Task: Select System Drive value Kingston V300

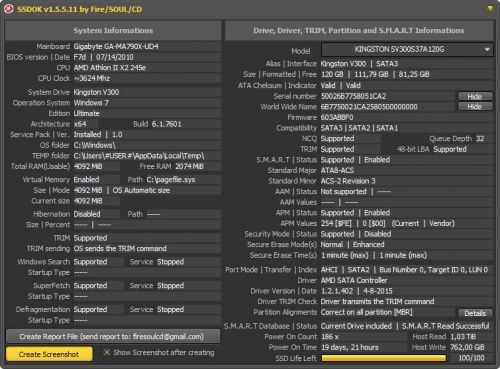Action: point(96,92)
